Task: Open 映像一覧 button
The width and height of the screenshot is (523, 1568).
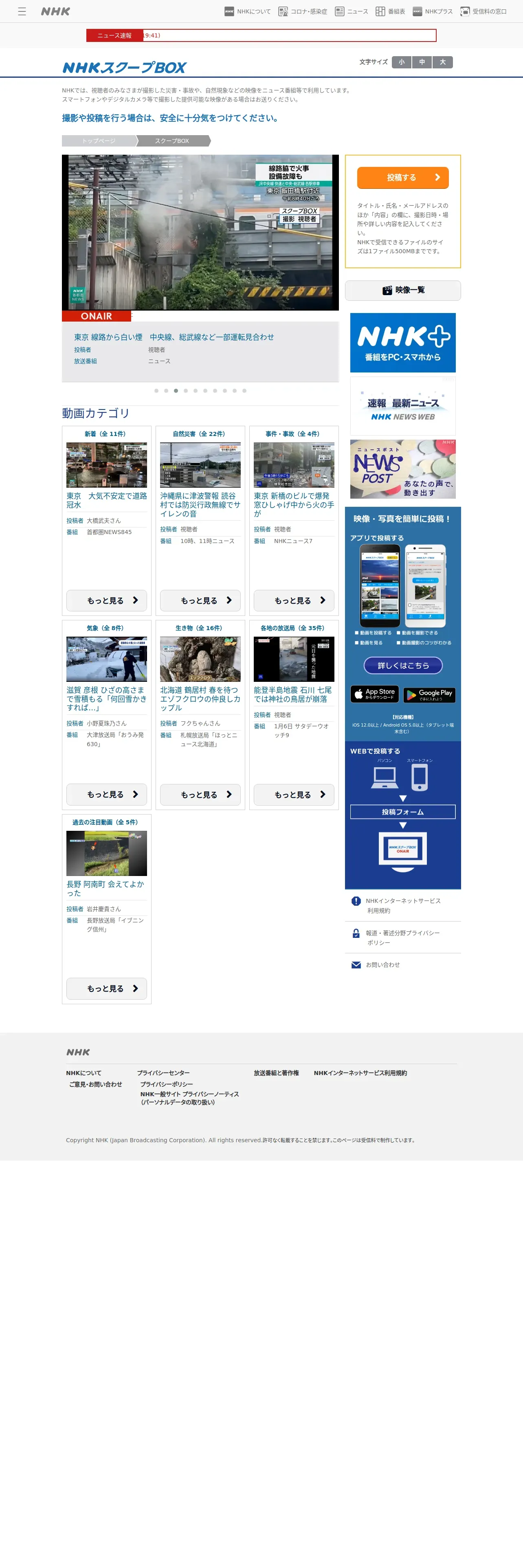Action: [403, 290]
